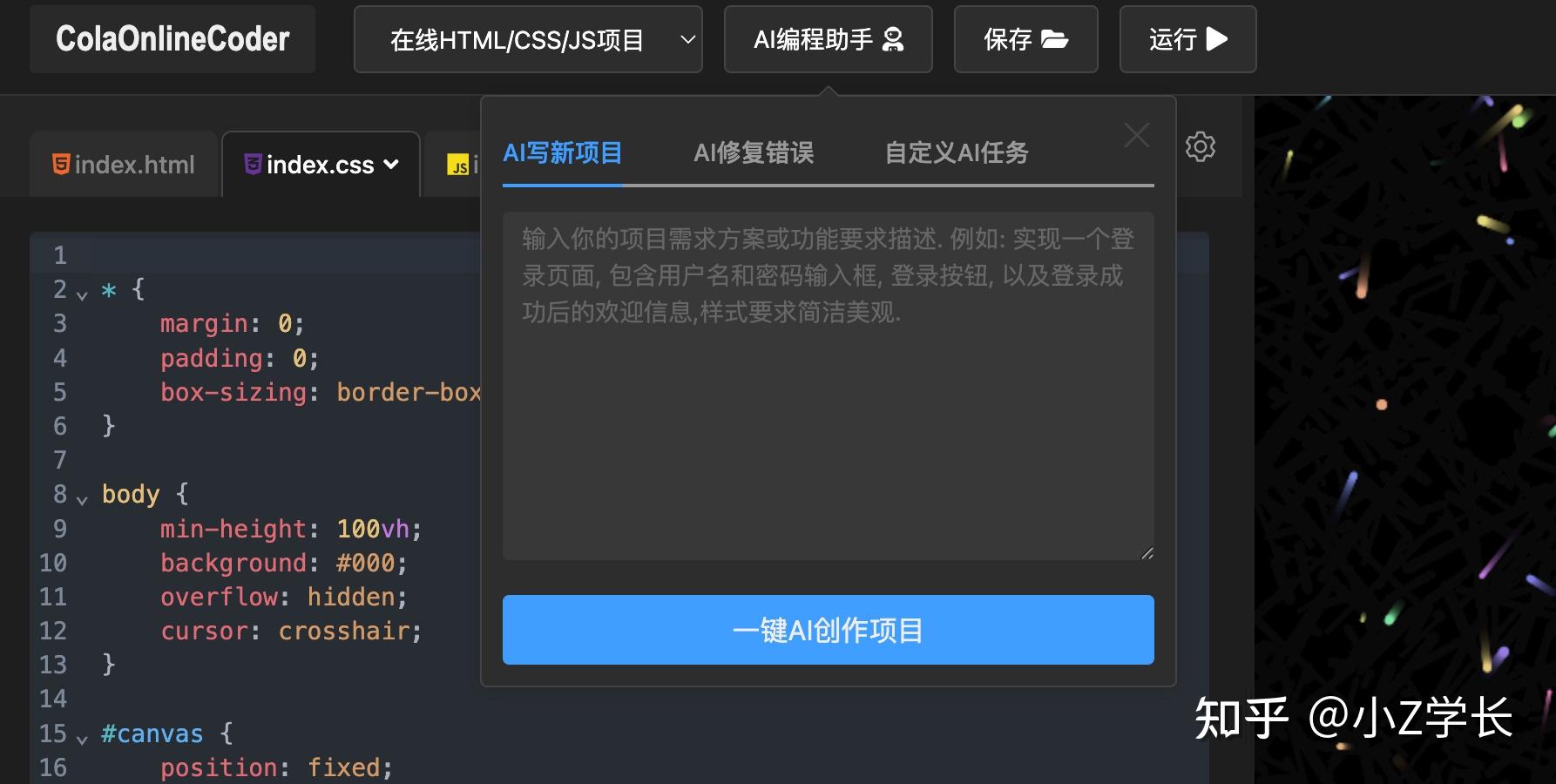Click the 保存 save button

1025,39
